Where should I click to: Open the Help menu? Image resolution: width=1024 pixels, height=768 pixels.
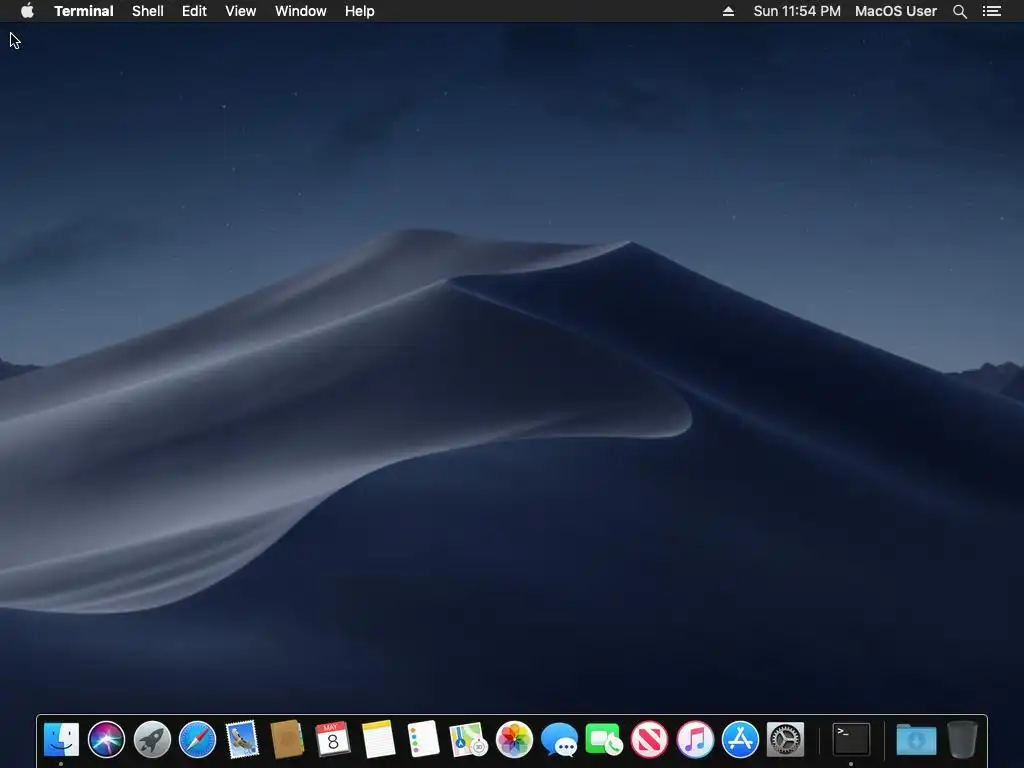pyautogui.click(x=360, y=11)
